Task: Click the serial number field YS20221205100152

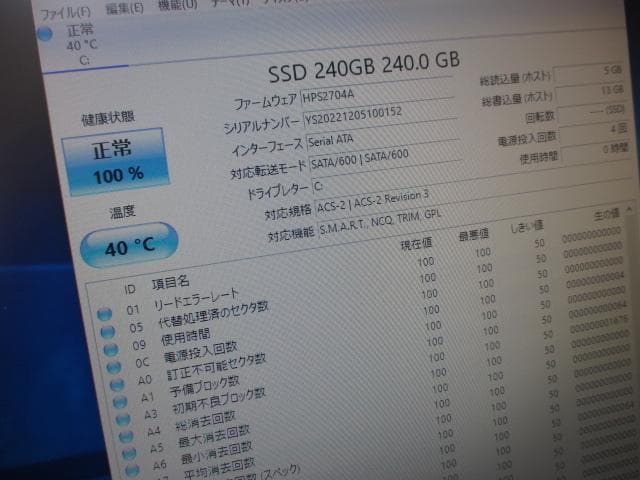Action: [380, 112]
